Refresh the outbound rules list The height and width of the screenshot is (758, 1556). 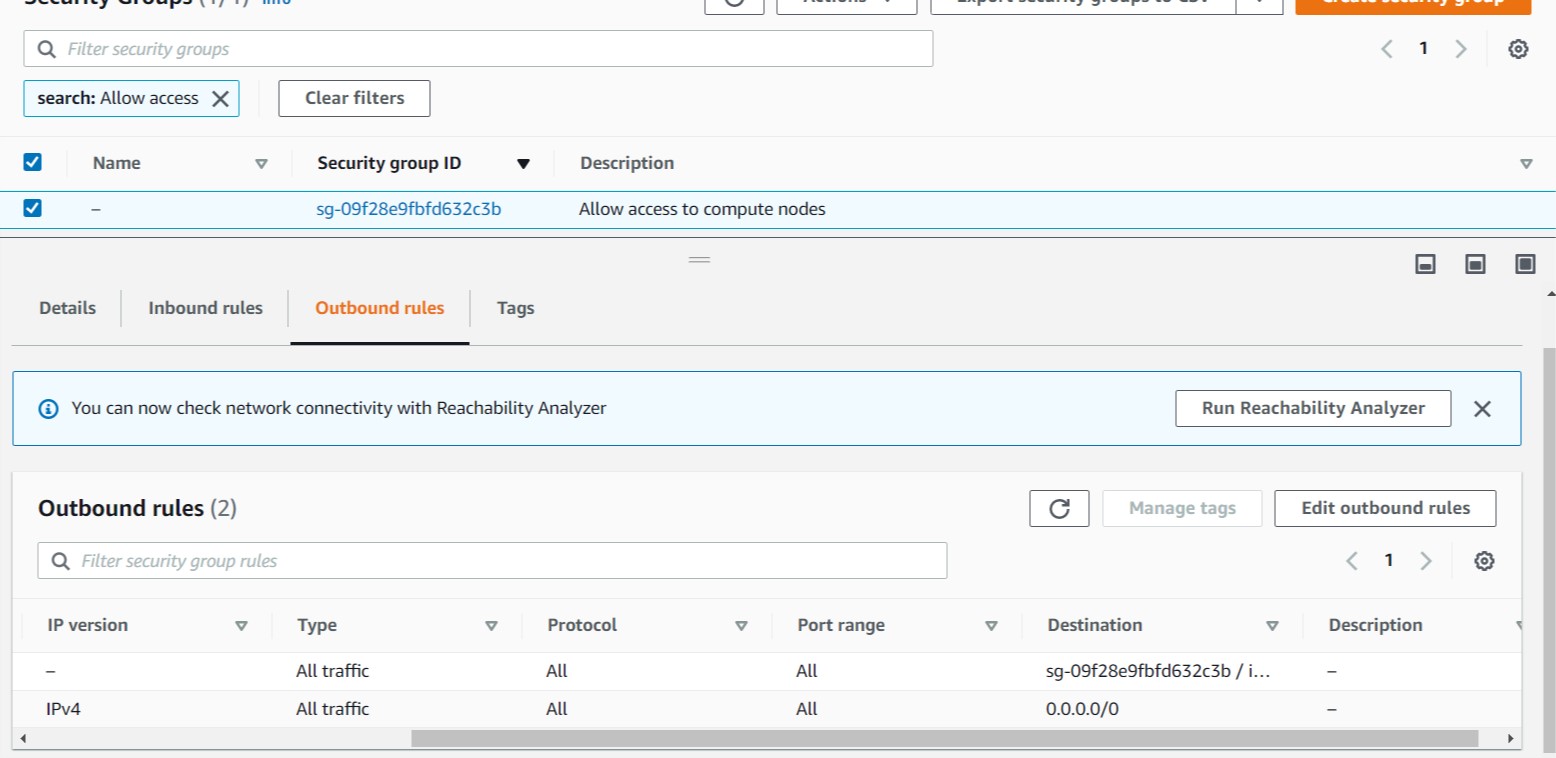[1058, 508]
